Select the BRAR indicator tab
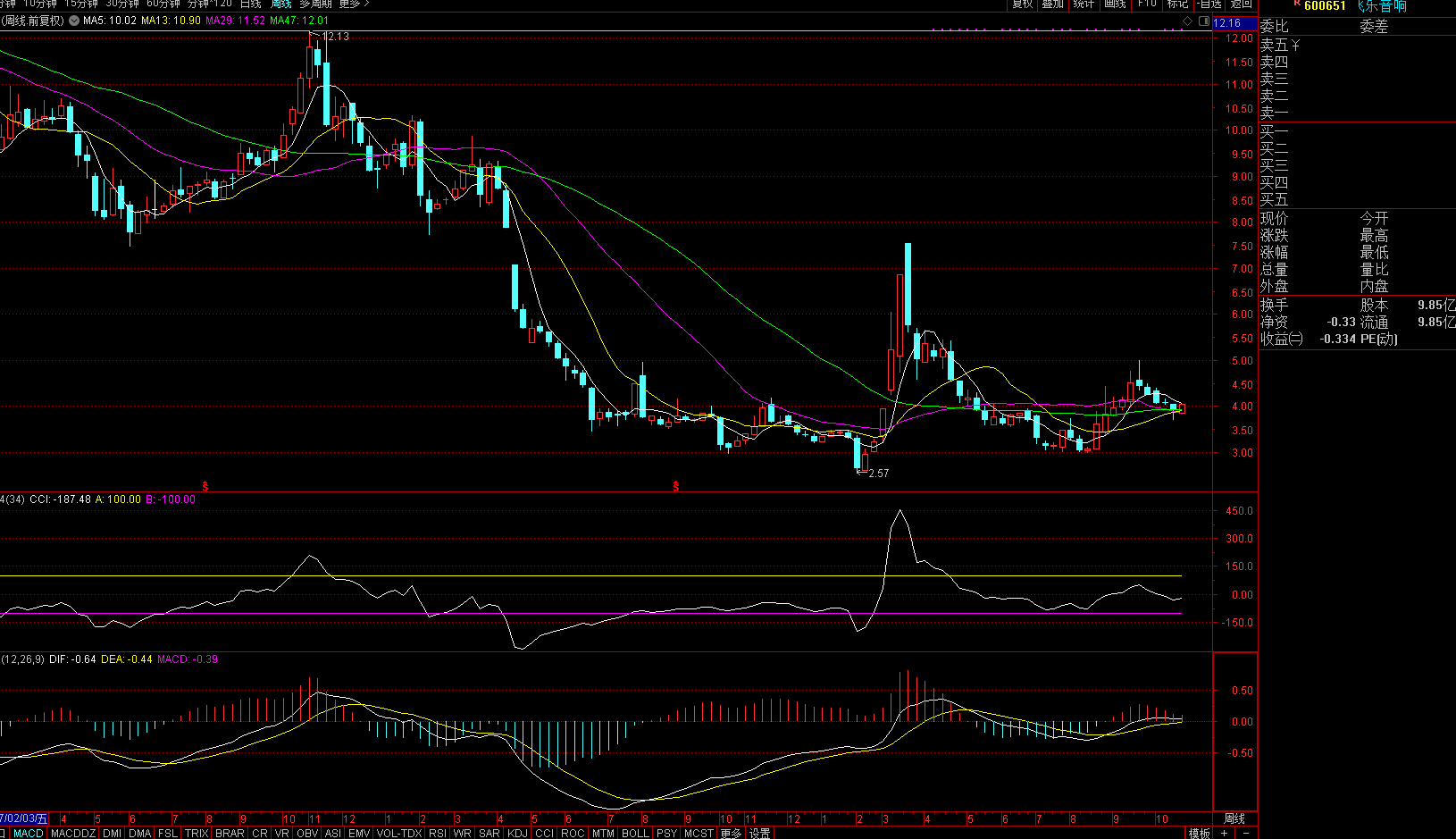Image resolution: width=1456 pixels, height=839 pixels. [x=230, y=833]
